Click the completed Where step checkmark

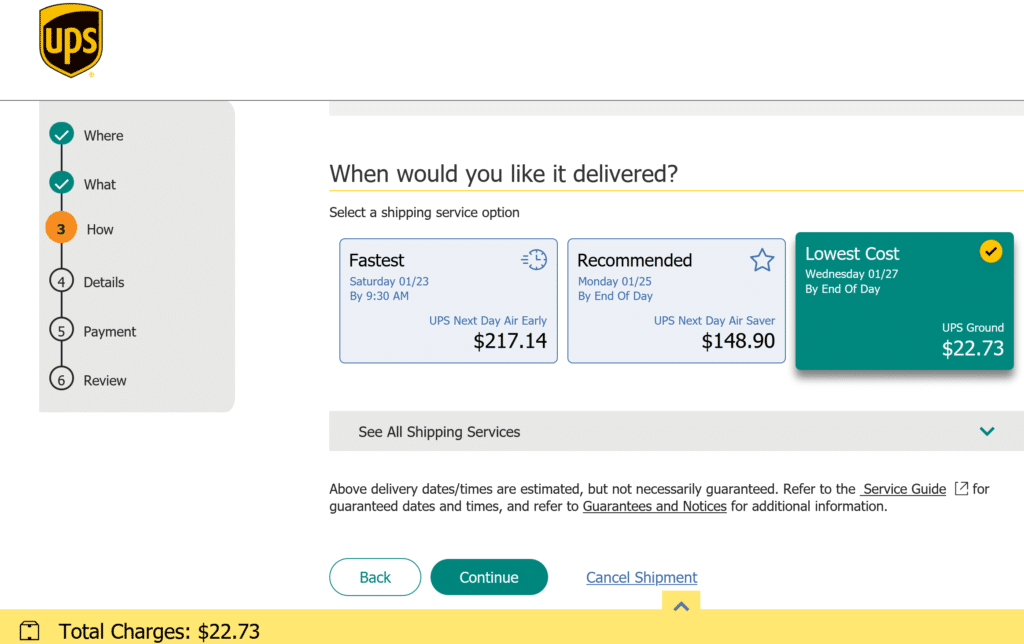coord(62,134)
